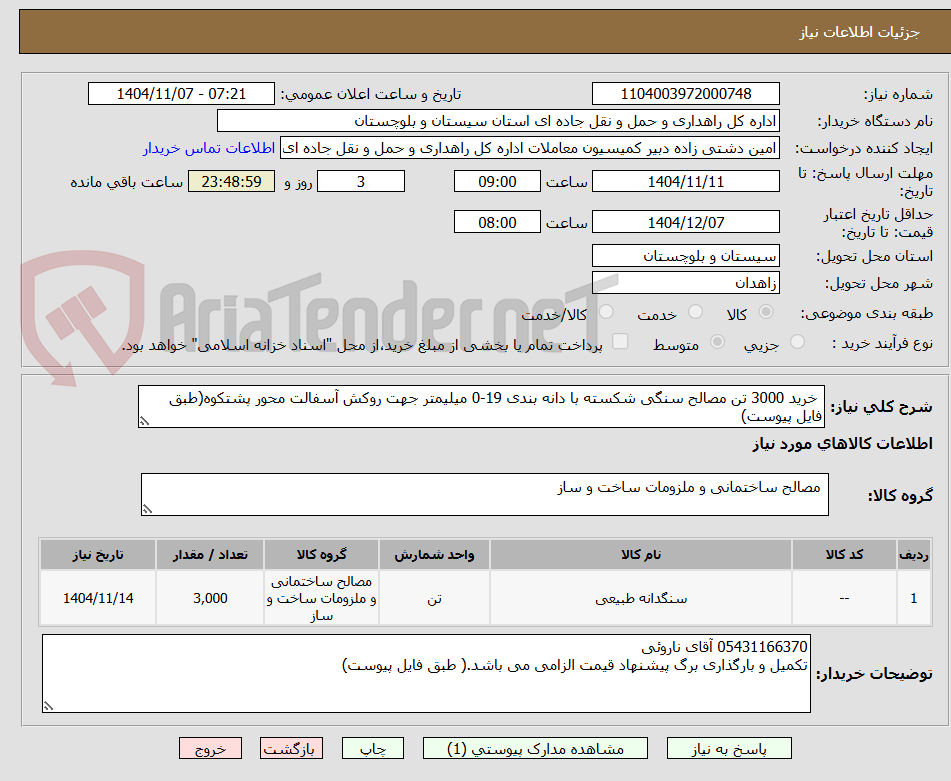Image resolution: width=951 pixels, height=781 pixels.
Task: Click the buyer organization name field
Action: [498, 121]
